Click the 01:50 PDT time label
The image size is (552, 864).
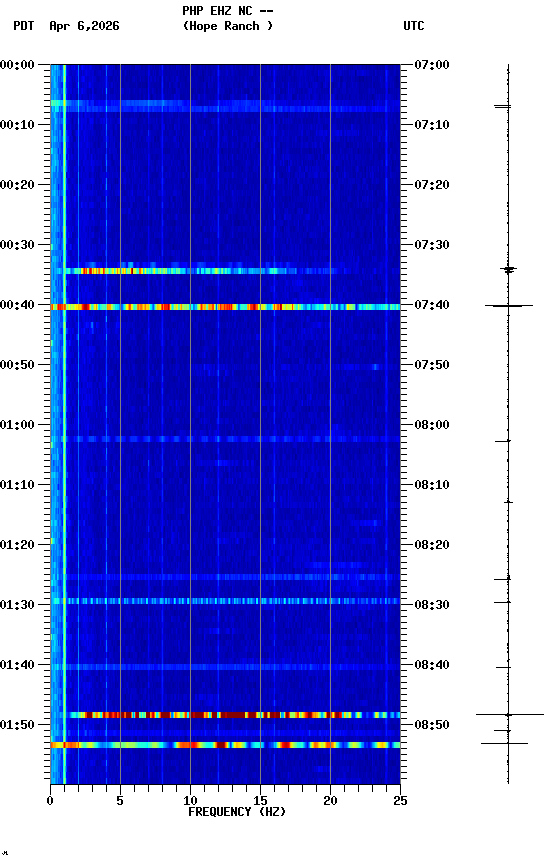click(x=17, y=725)
